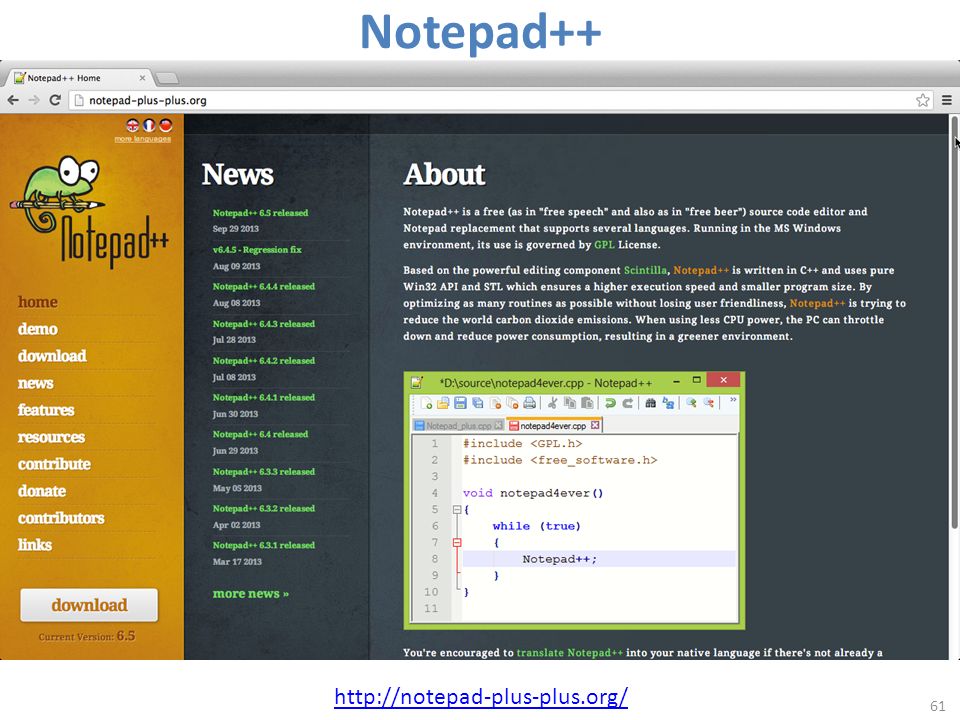The width and height of the screenshot is (960, 720).
Task: Open the demo sidebar menu item
Action: (37, 329)
